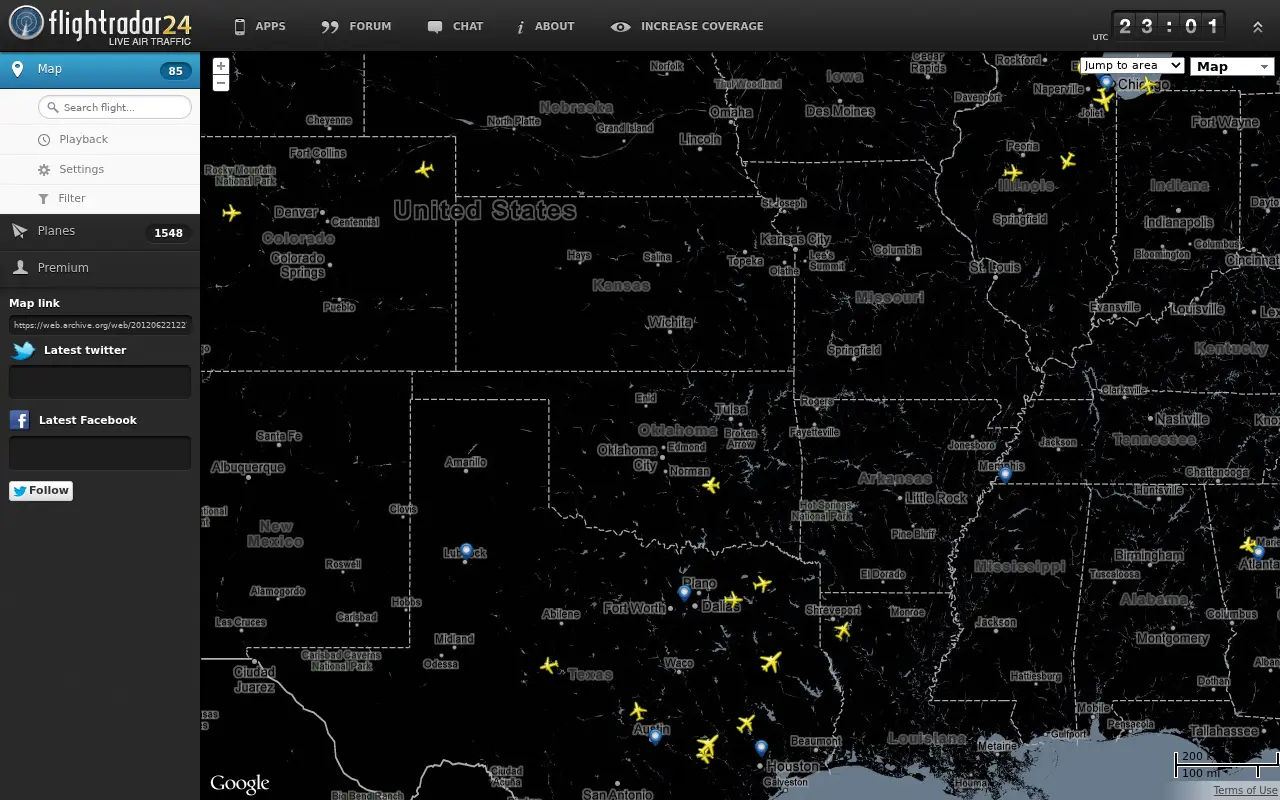Click the Memphis airport pin
The image size is (1280, 800).
coord(1005,475)
